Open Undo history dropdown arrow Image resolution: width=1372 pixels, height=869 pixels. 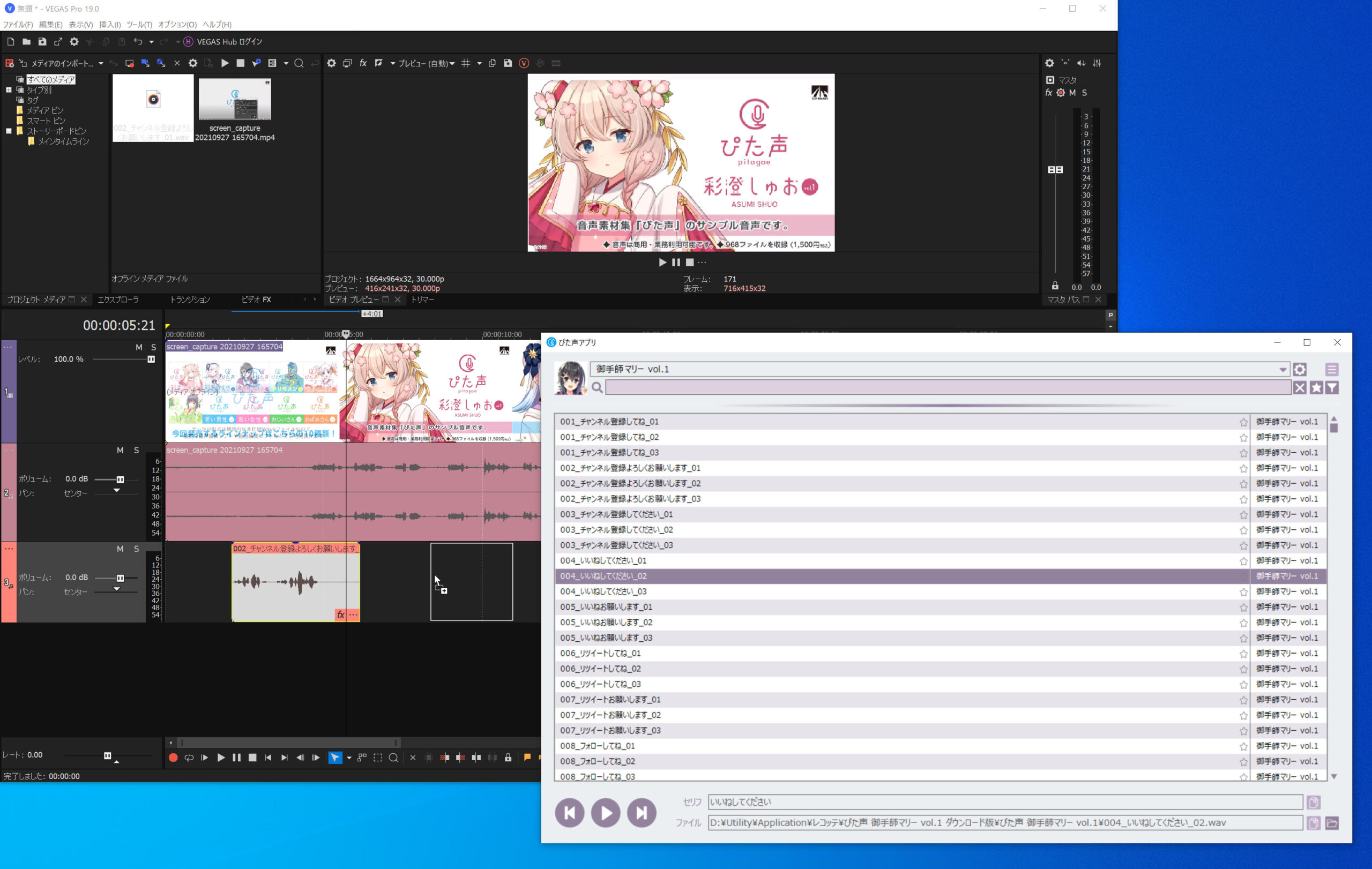pyautogui.click(x=152, y=42)
